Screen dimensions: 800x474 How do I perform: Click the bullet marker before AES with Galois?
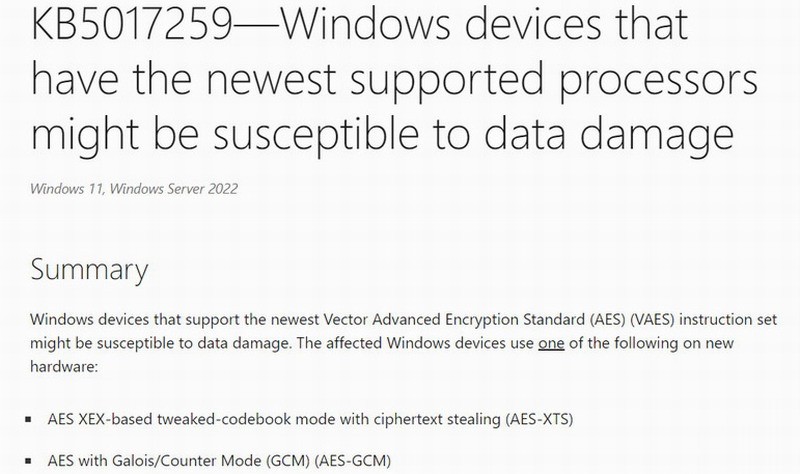click(x=34, y=463)
